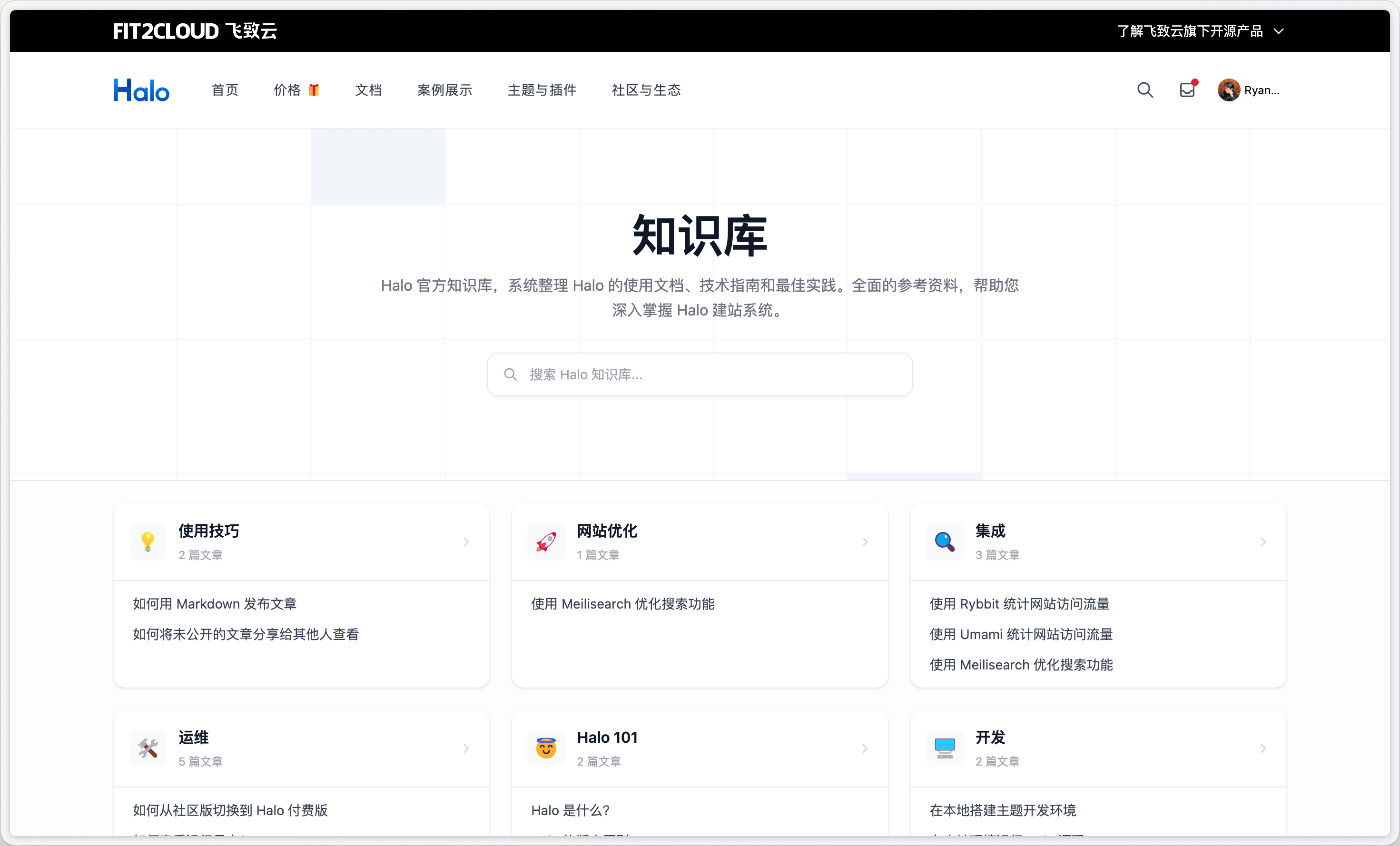
Task: Open the notifications inbox icon
Action: [x=1187, y=90]
